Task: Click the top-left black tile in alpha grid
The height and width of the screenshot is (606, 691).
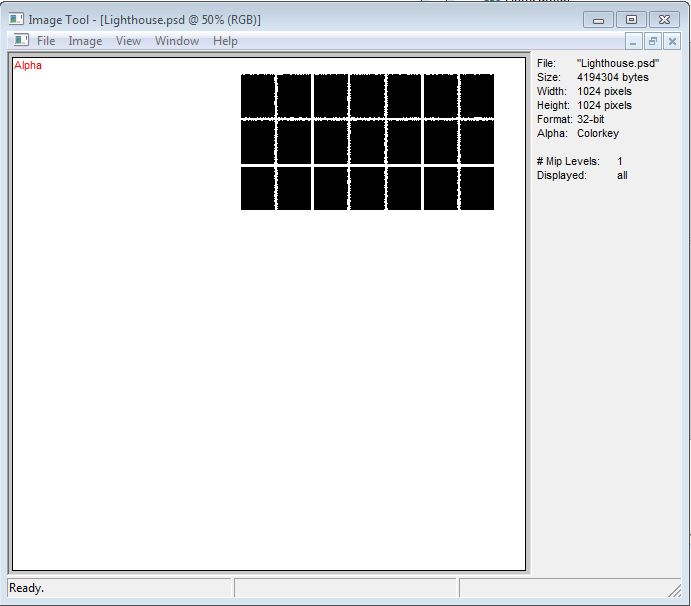Action: [258, 96]
